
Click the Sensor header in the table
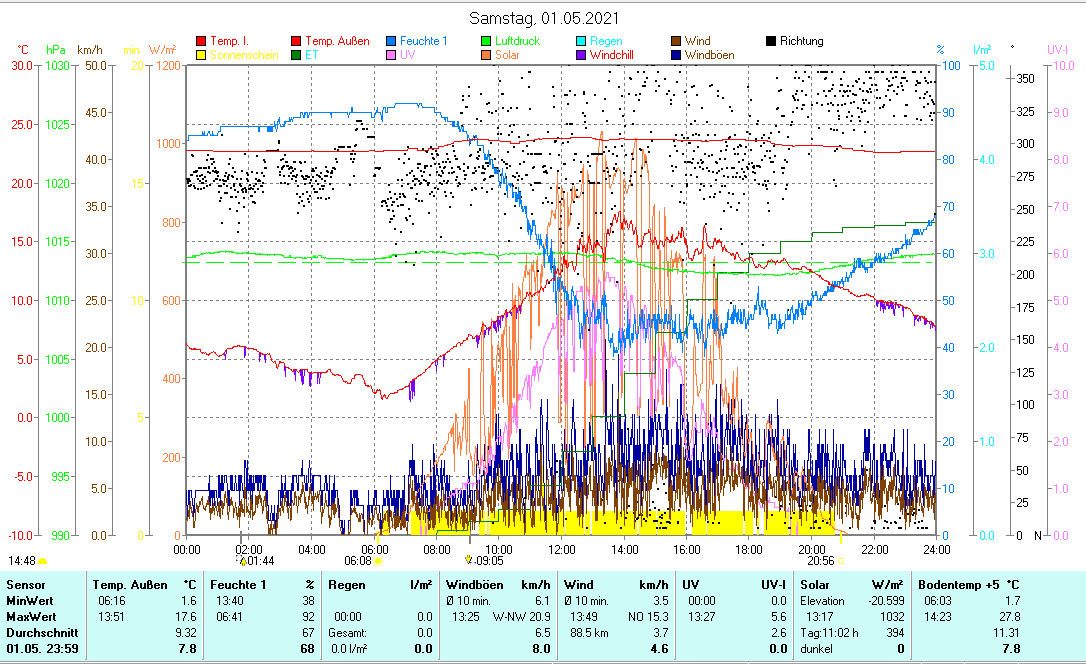(26, 585)
